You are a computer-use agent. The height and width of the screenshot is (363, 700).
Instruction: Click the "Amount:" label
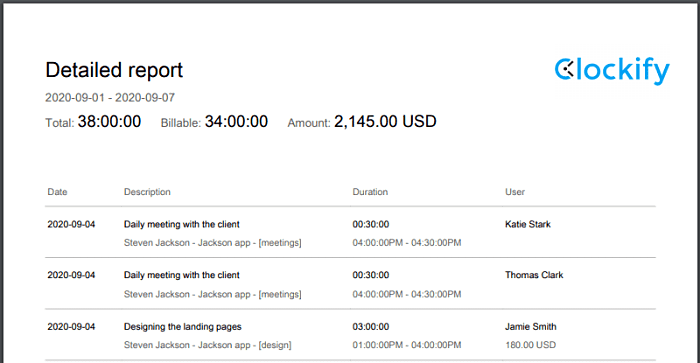[309, 123]
